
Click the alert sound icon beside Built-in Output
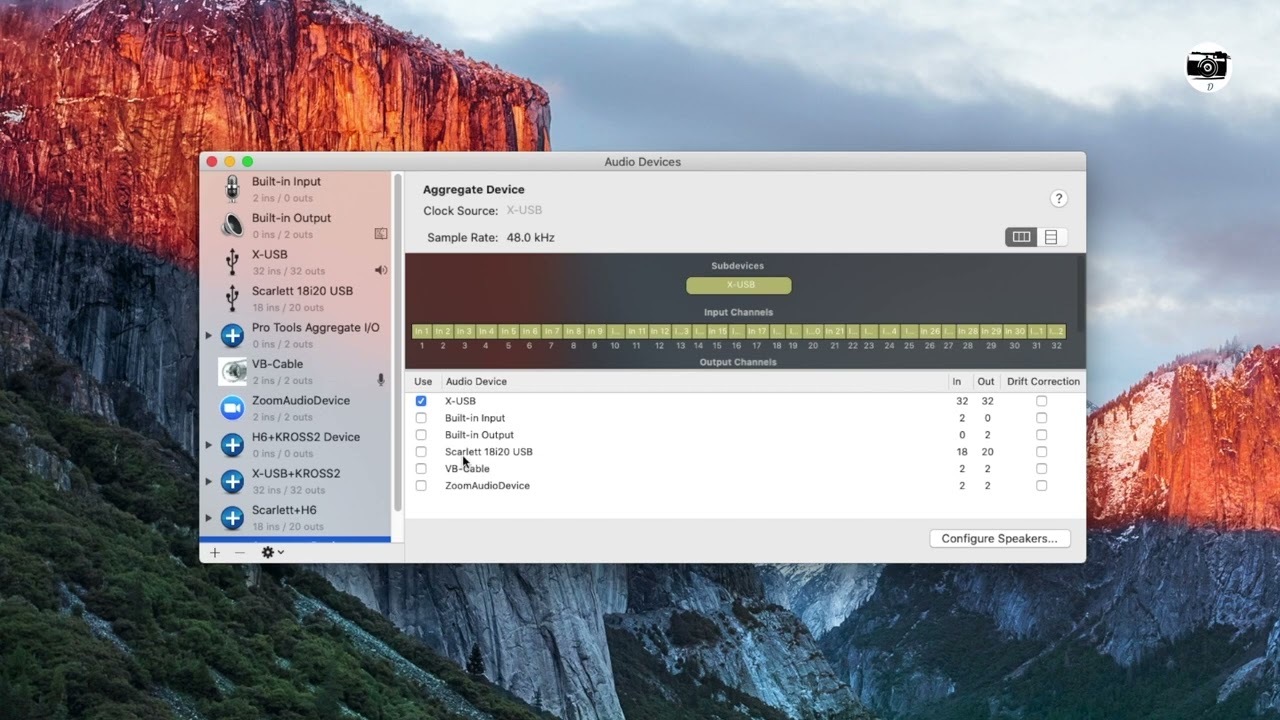click(x=381, y=233)
